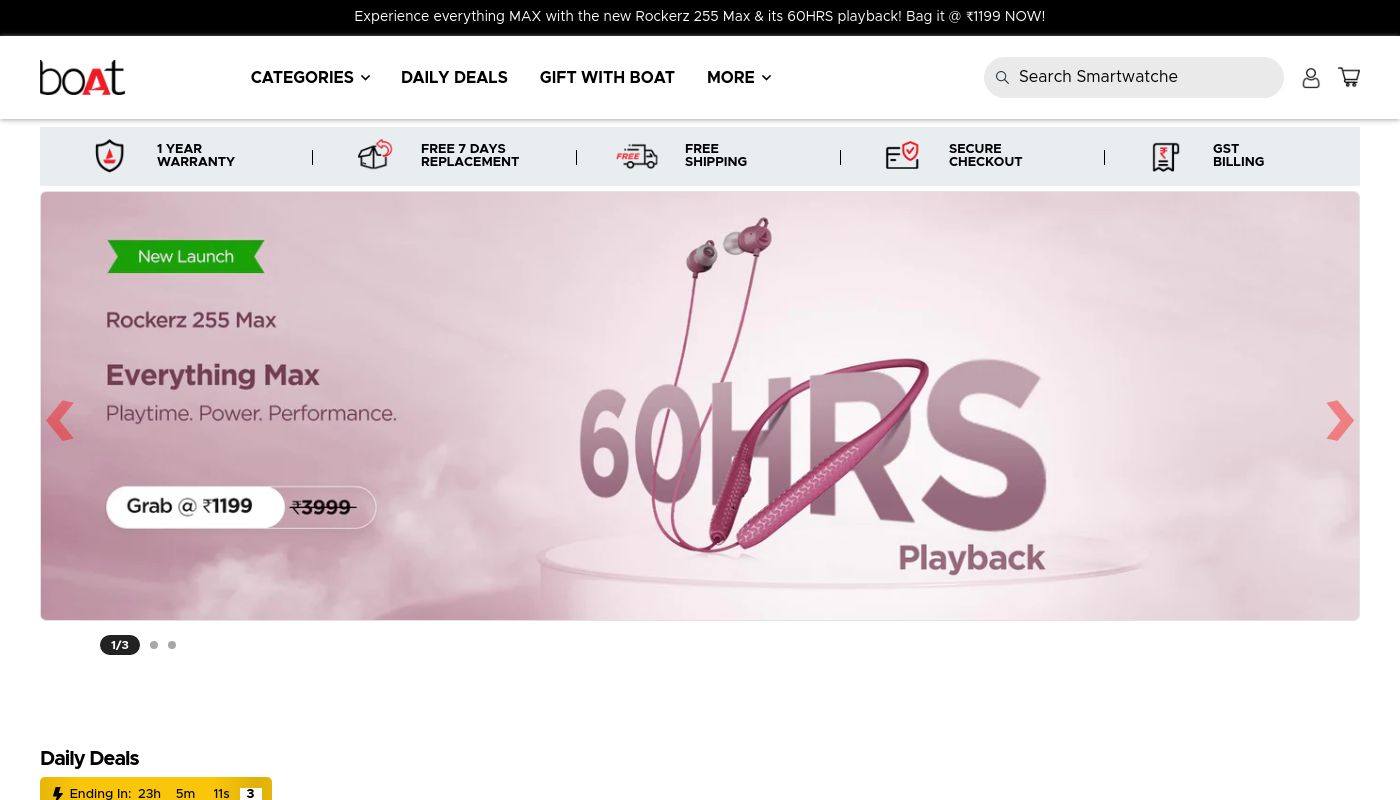Viewport: 1400px width, 800px height.
Task: Click the SECURE CHECKOUT text
Action: point(985,155)
